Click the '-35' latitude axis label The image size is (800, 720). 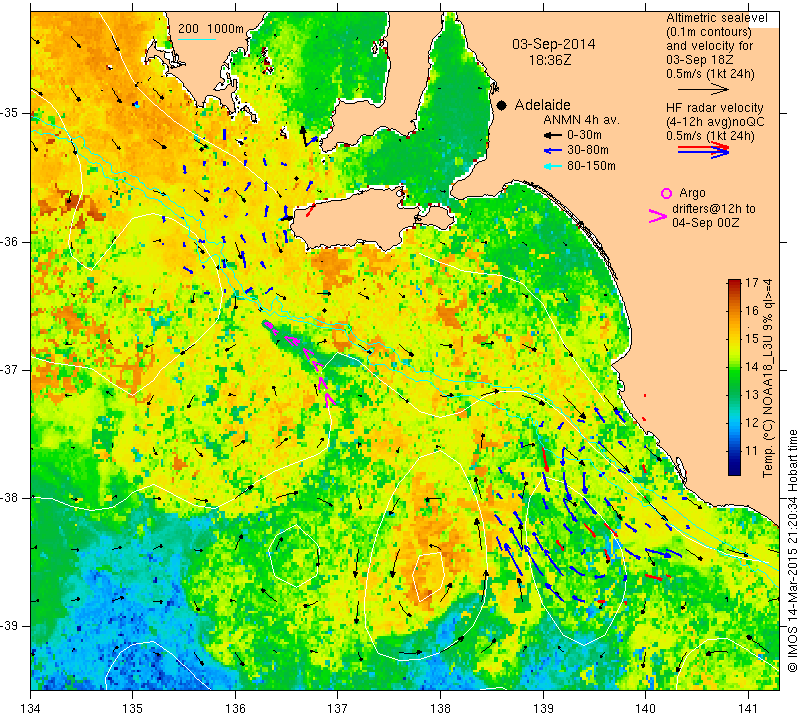pos(10,113)
